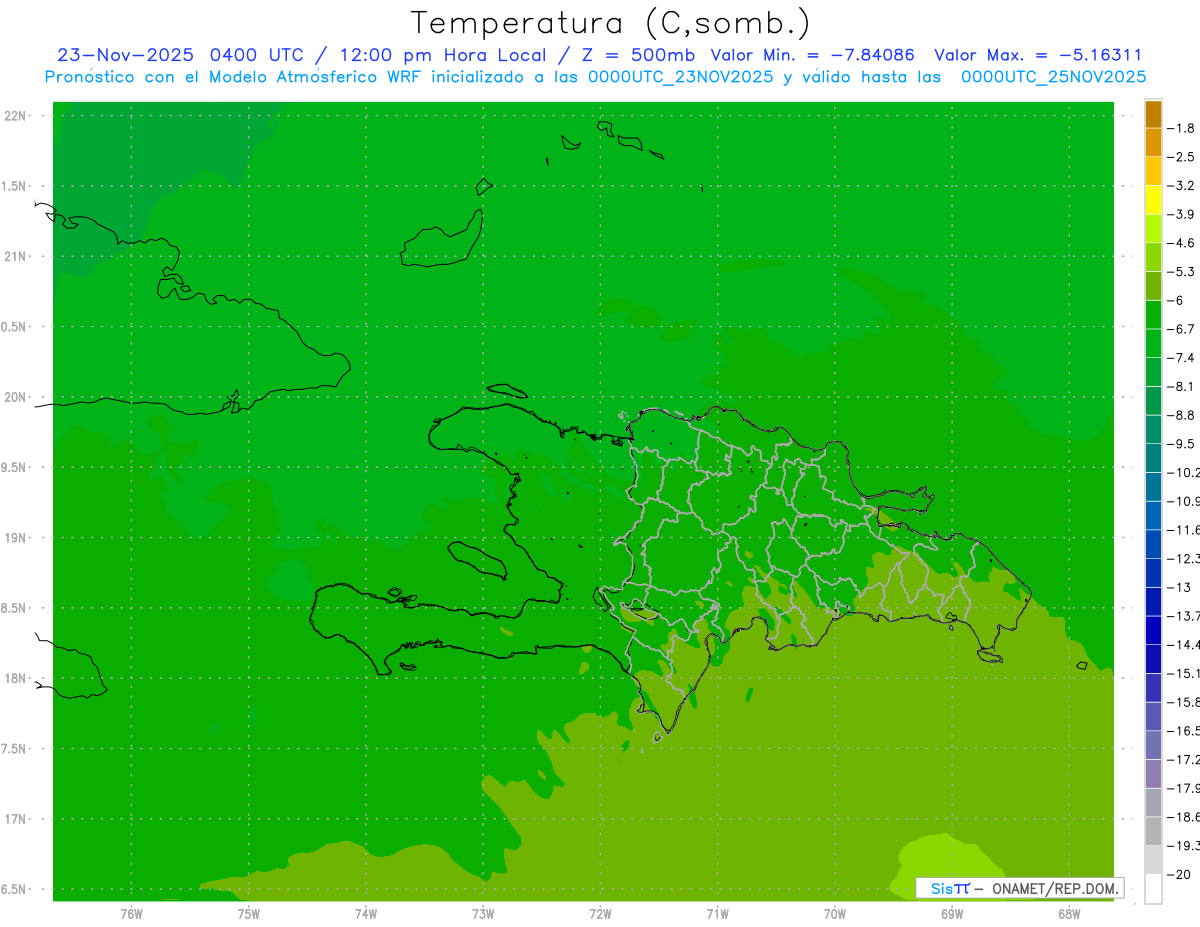This screenshot has height=927, width=1200.
Task: Select the '0000UTC_23NOV2025' initialization text
Action: [x=680, y=77]
